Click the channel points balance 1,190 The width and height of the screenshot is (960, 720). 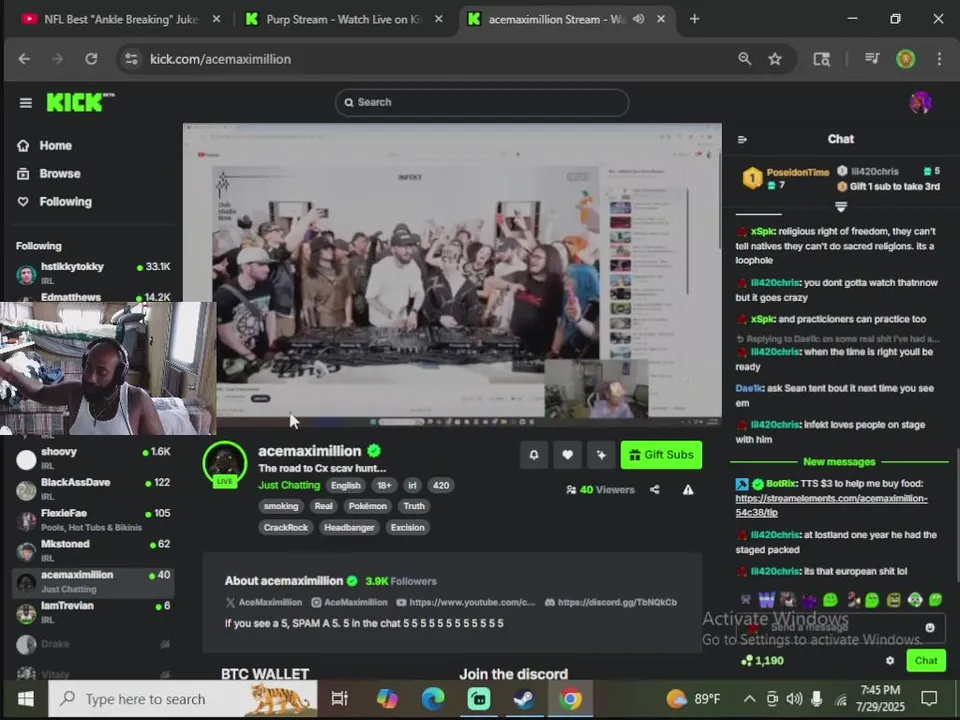click(762, 661)
